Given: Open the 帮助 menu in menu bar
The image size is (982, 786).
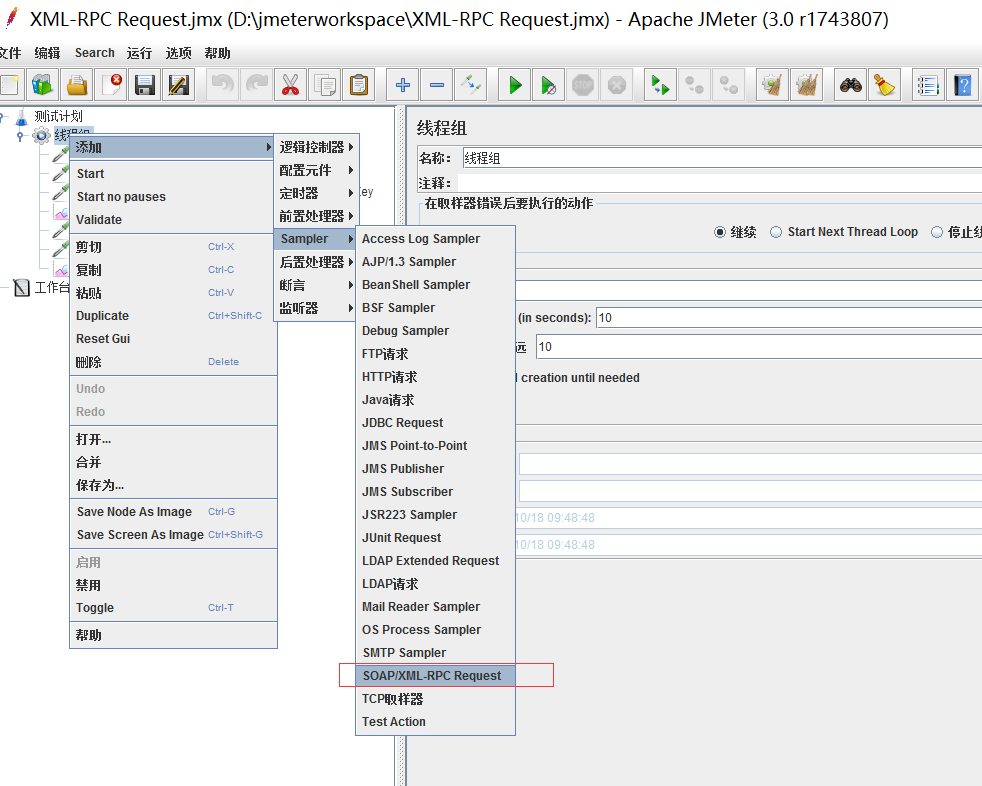Looking at the screenshot, I should 217,53.
